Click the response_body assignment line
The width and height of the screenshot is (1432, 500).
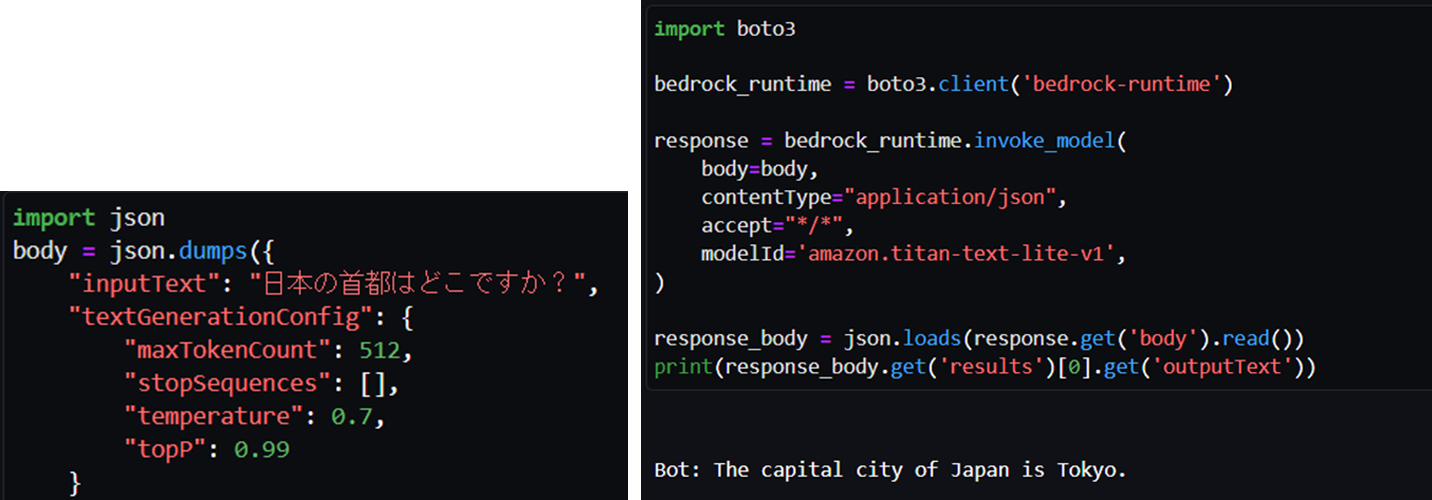tap(979, 338)
